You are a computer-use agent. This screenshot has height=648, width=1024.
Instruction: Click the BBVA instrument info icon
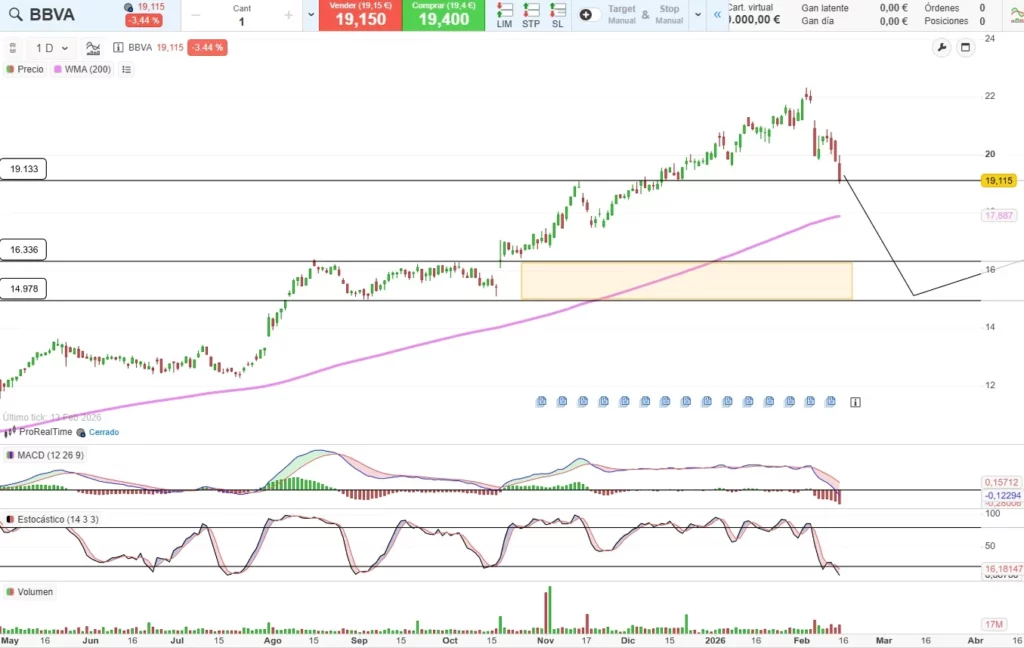click(119, 47)
